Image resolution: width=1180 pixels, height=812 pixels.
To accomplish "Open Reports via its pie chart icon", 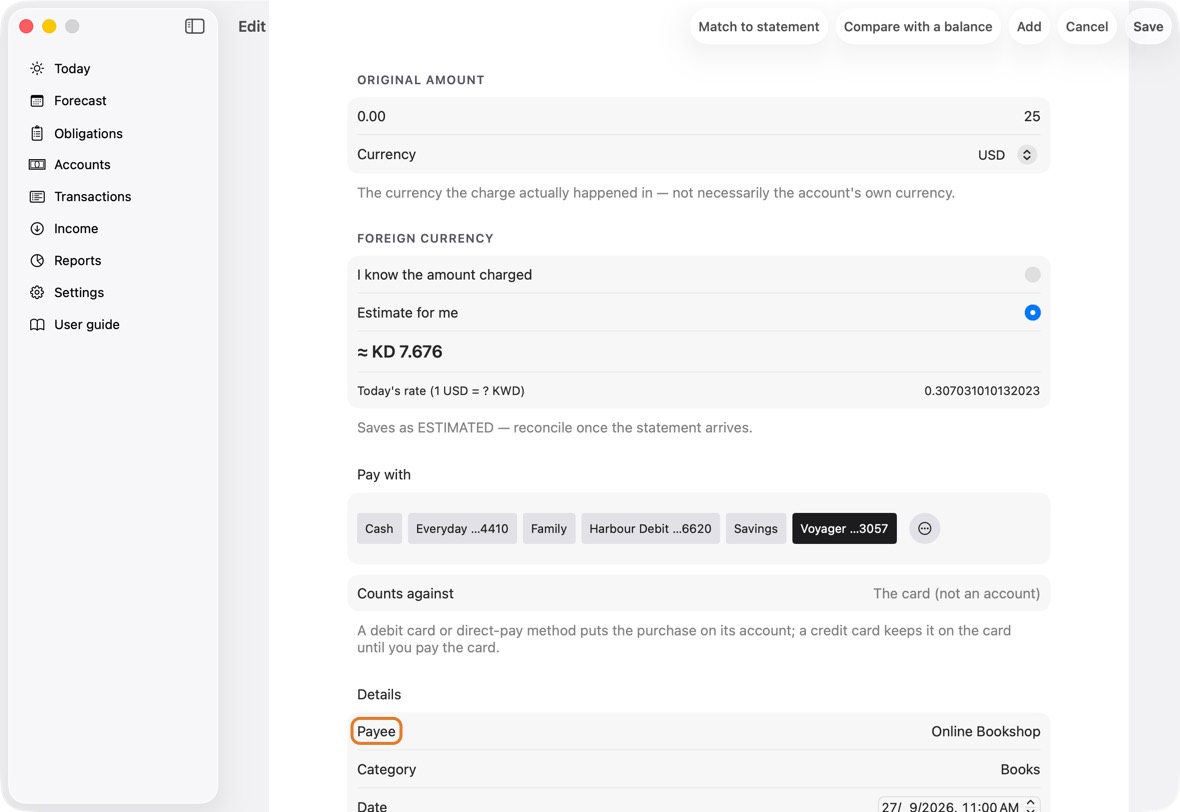I will (x=37, y=260).
